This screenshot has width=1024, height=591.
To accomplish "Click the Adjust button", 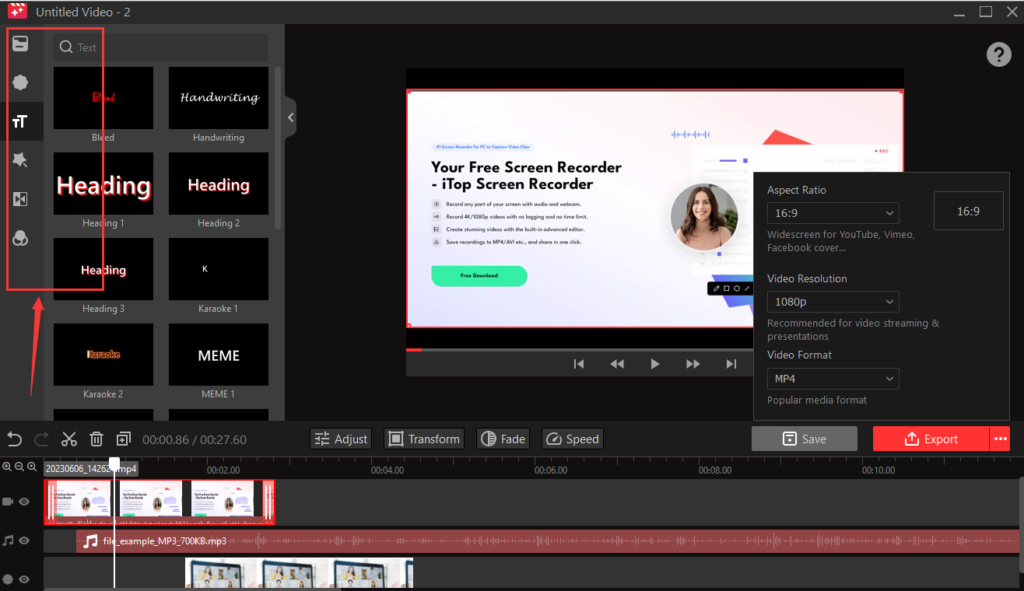I will (x=341, y=439).
